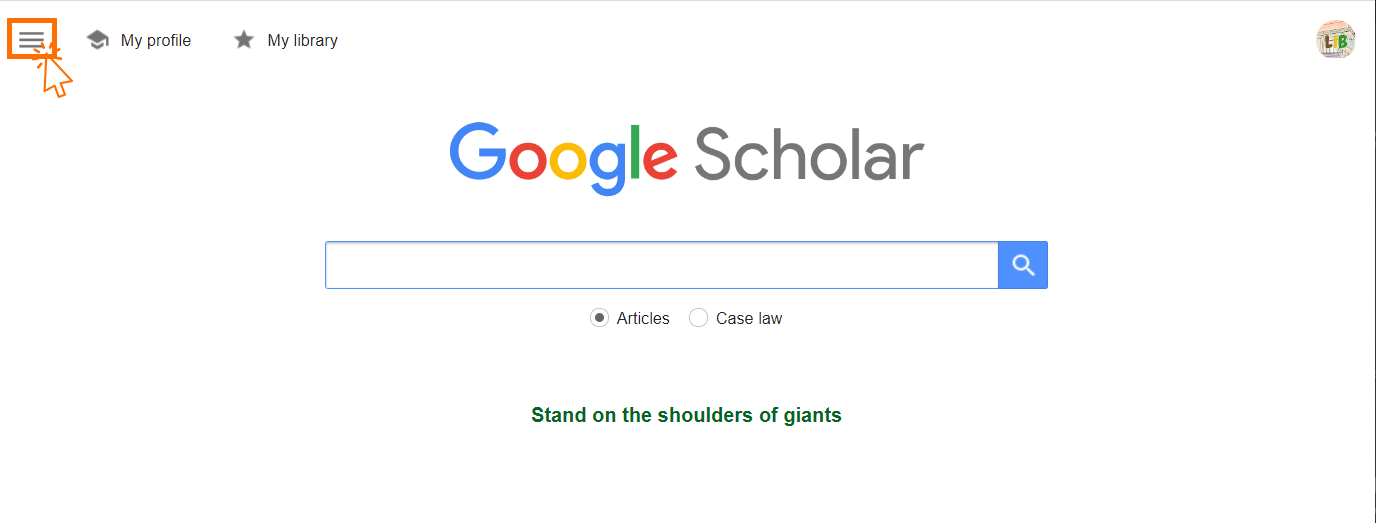The image size is (1376, 523).
Task: Go to My profile link text
Action: point(156,40)
